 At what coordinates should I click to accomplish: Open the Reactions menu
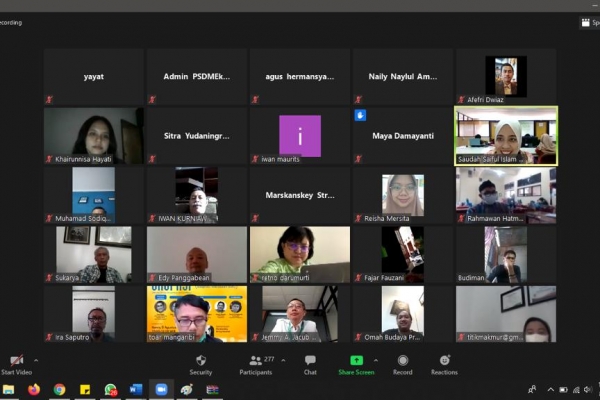pyautogui.click(x=444, y=364)
